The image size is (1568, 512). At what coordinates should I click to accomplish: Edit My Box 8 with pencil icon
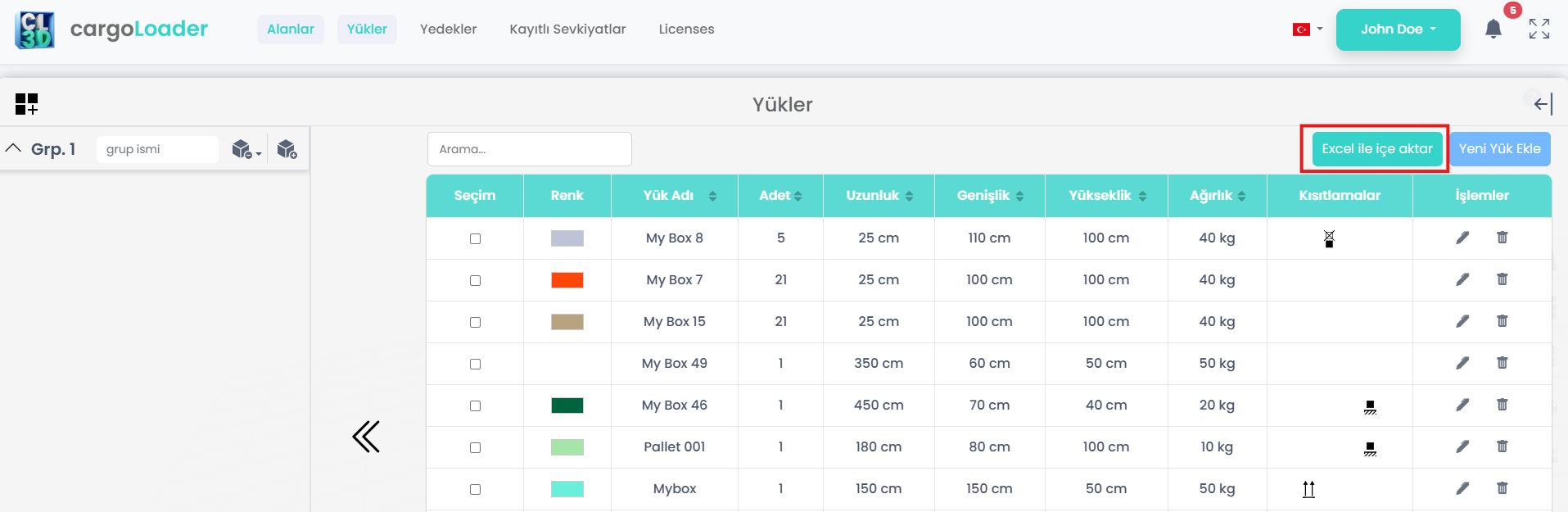(x=1462, y=238)
